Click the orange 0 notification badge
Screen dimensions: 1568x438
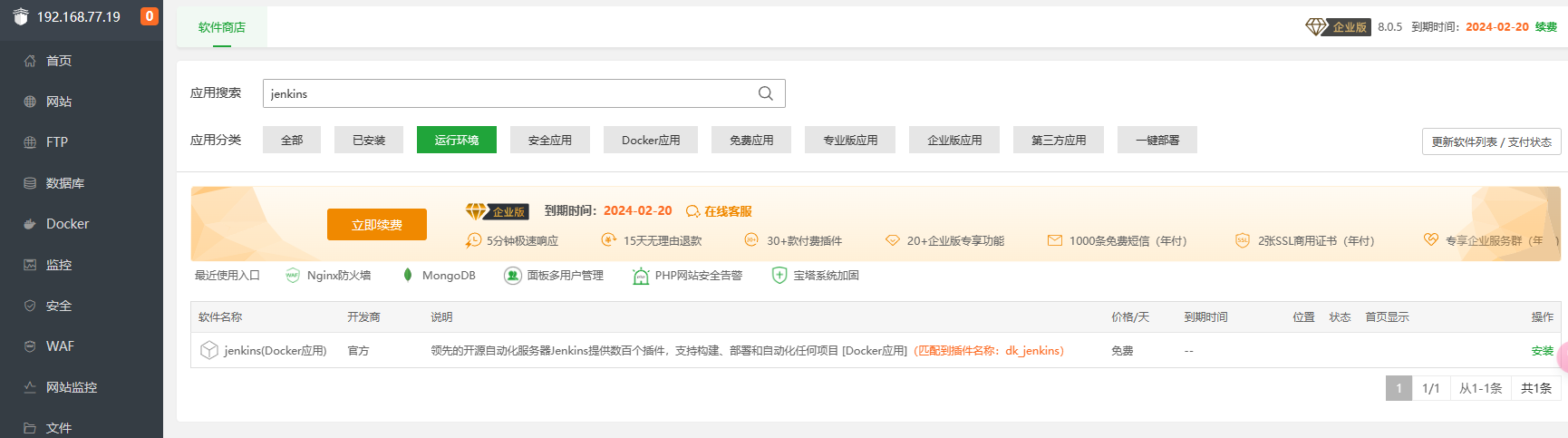(x=150, y=16)
